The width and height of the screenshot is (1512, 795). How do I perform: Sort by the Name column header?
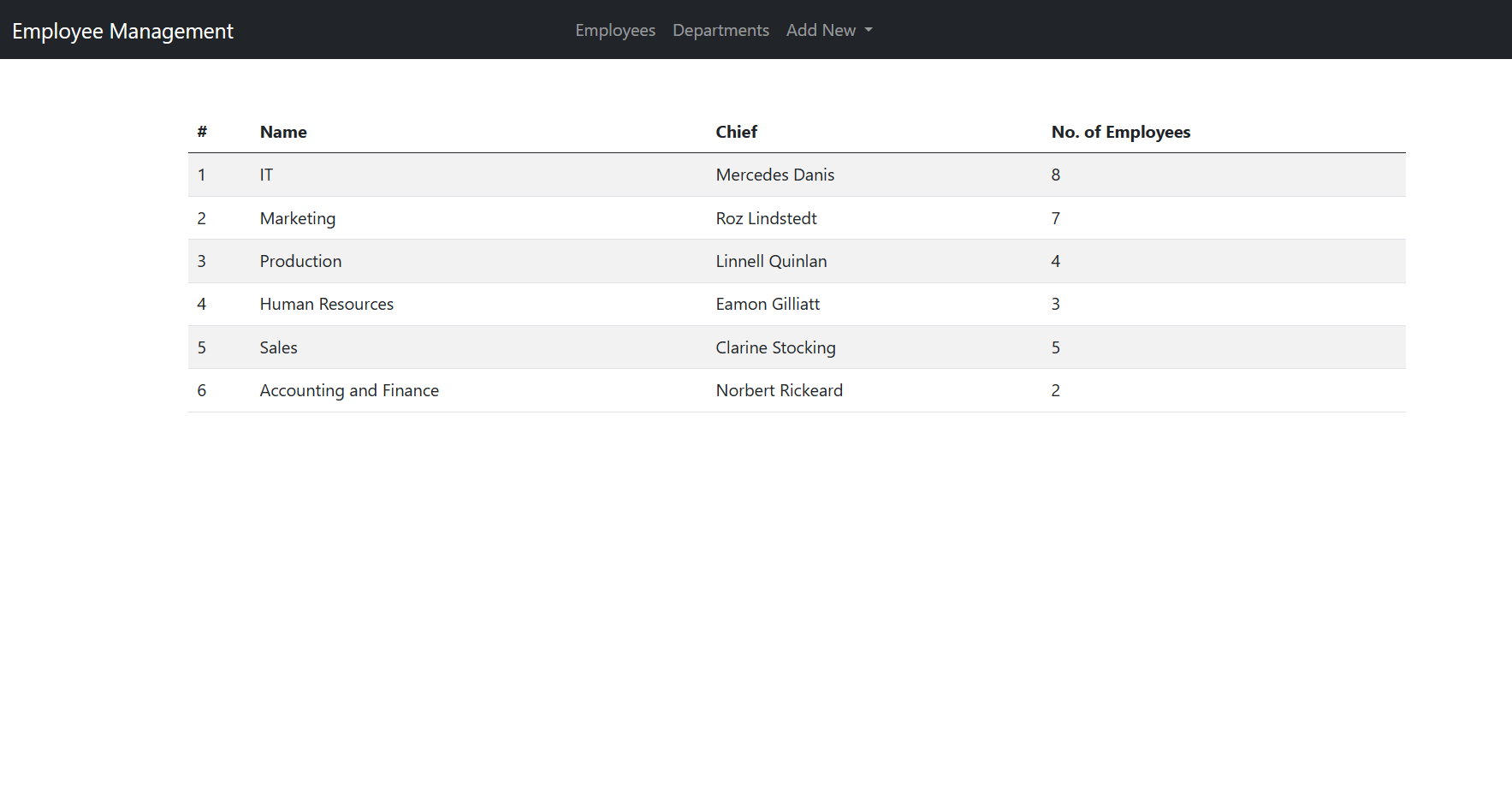click(282, 132)
